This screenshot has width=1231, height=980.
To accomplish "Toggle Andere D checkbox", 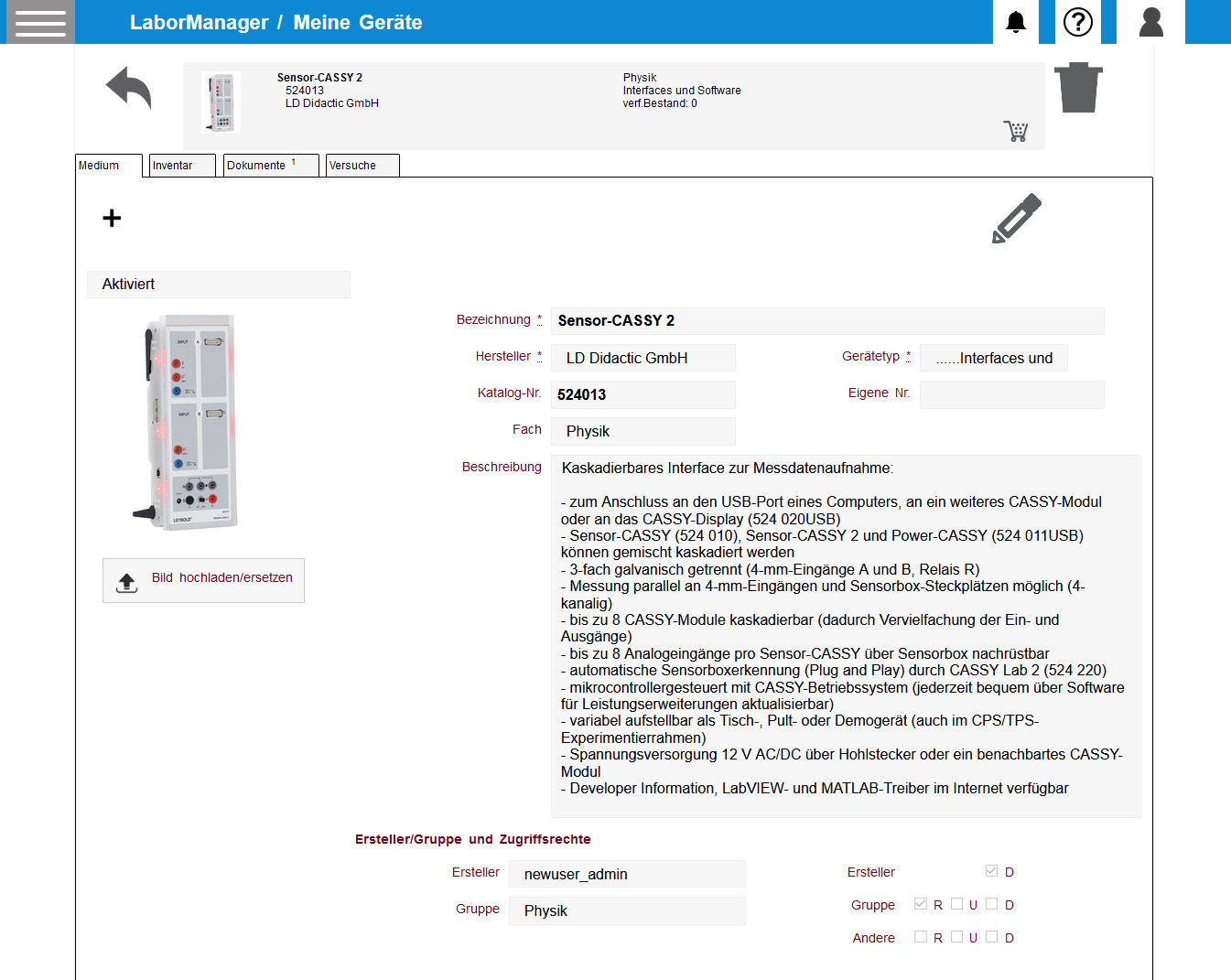I will click(x=991, y=937).
